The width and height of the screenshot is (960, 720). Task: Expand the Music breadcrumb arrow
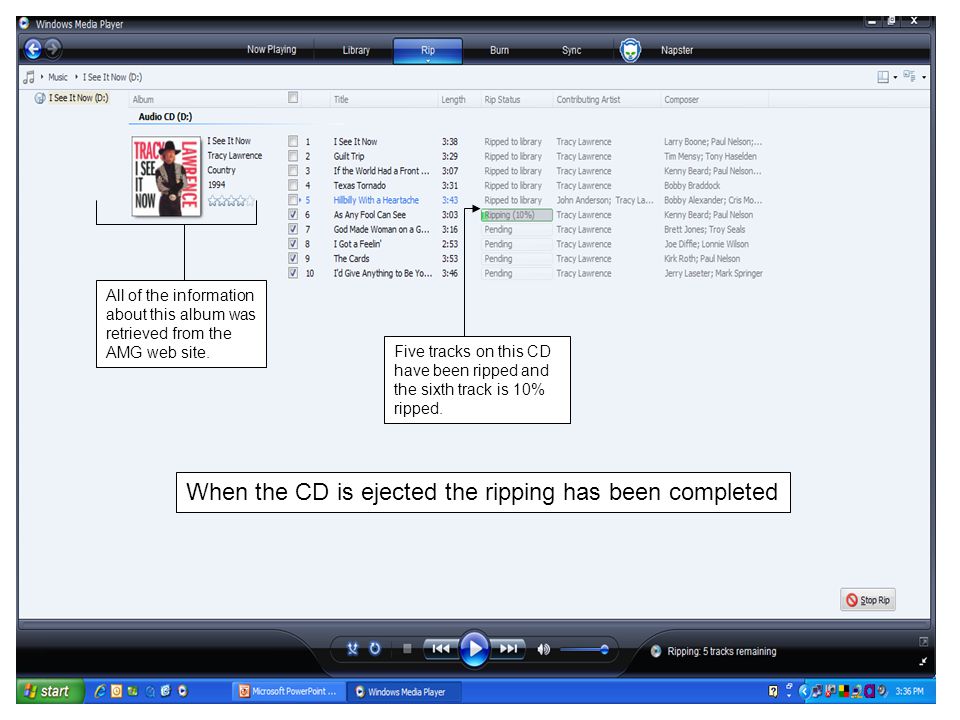(x=42, y=77)
